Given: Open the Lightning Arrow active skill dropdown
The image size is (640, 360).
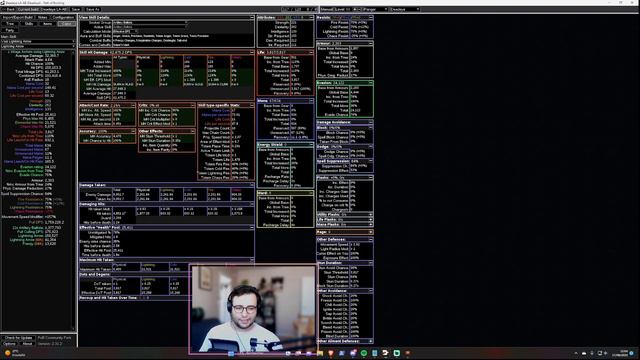Looking at the screenshot, I should point(38,47).
